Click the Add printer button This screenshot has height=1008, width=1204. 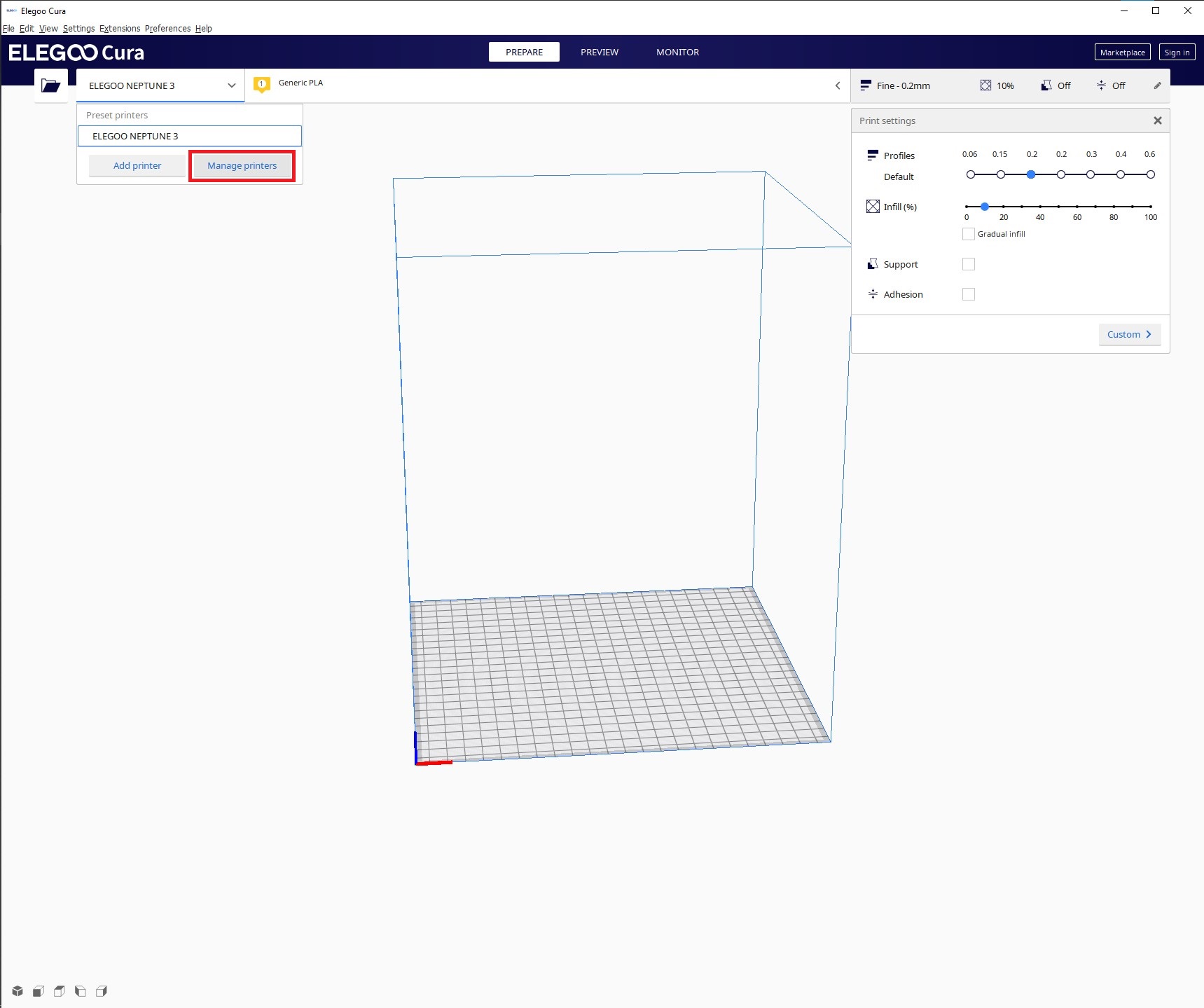pos(137,165)
